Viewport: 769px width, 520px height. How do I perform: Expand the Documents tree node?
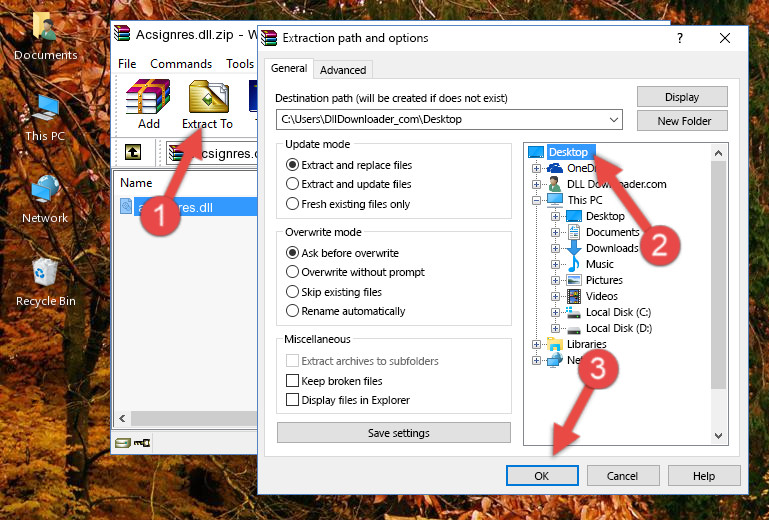(x=555, y=233)
